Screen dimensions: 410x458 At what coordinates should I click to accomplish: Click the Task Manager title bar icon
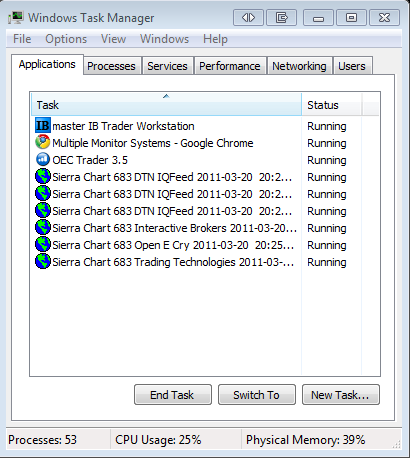(16, 17)
